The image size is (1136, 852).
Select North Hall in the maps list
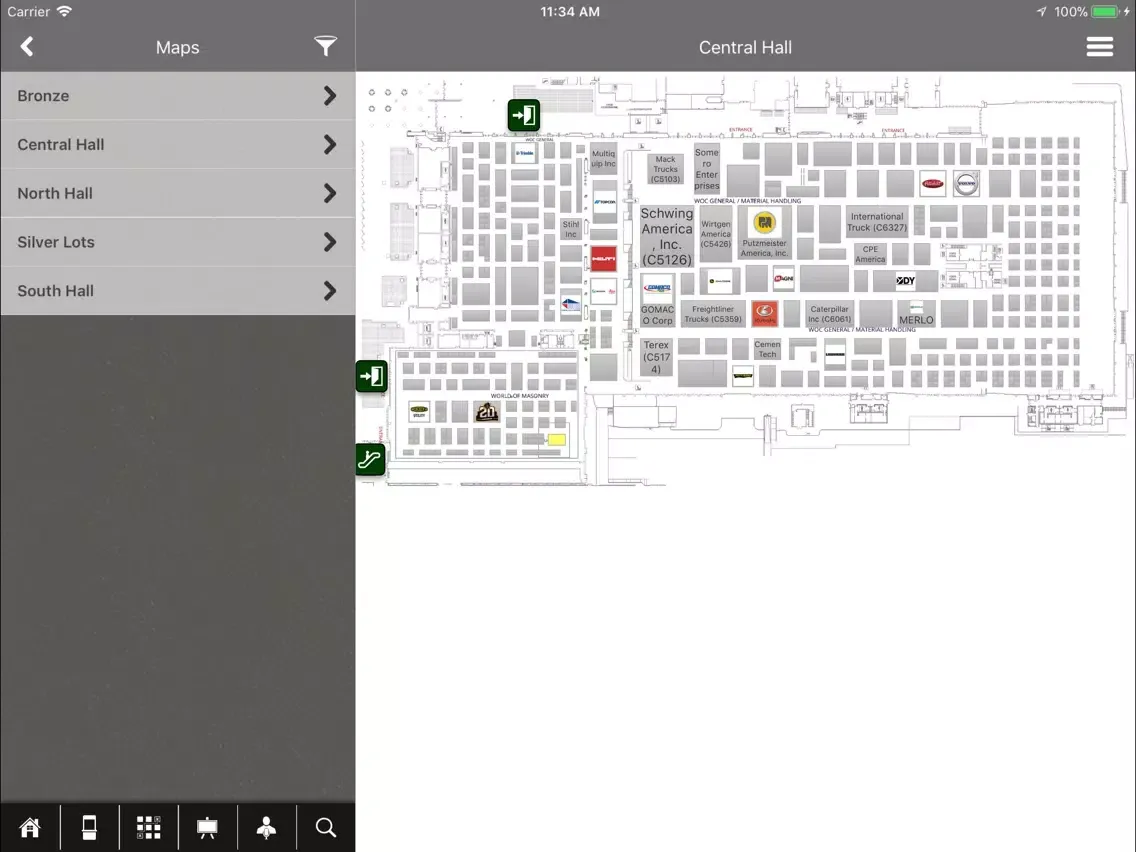tap(178, 193)
